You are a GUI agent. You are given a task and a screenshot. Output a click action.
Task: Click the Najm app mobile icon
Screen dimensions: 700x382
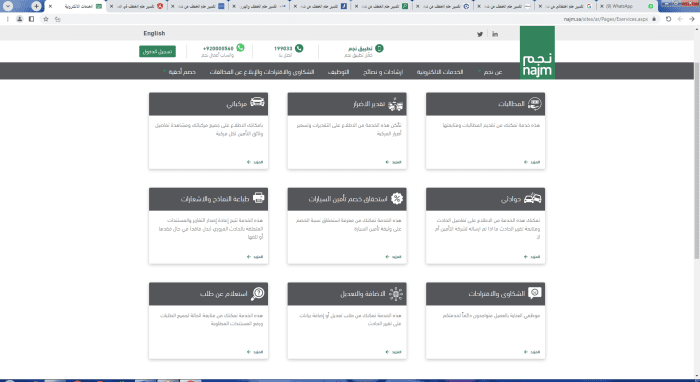379,48
